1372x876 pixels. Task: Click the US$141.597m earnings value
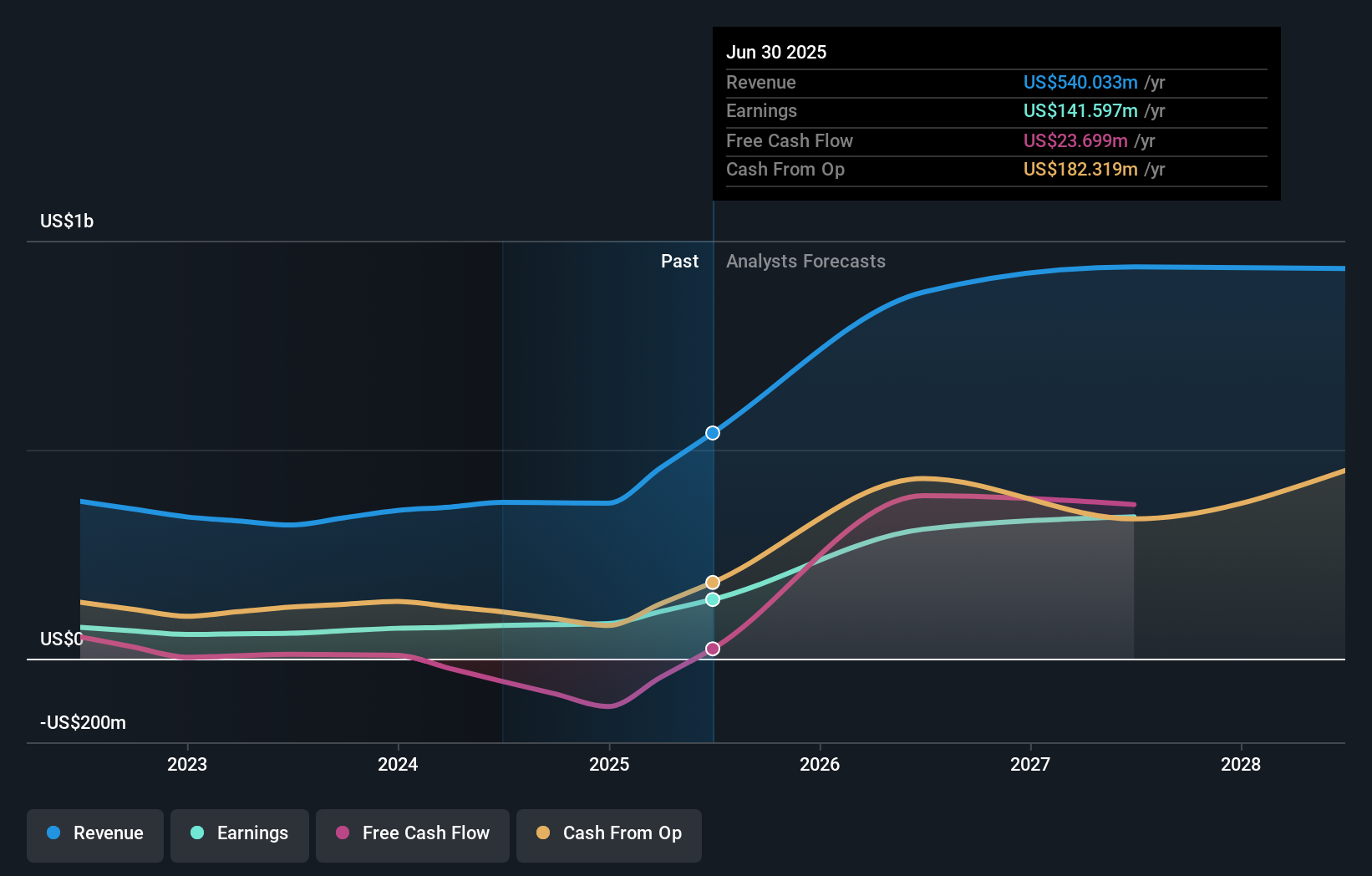coord(1080,110)
